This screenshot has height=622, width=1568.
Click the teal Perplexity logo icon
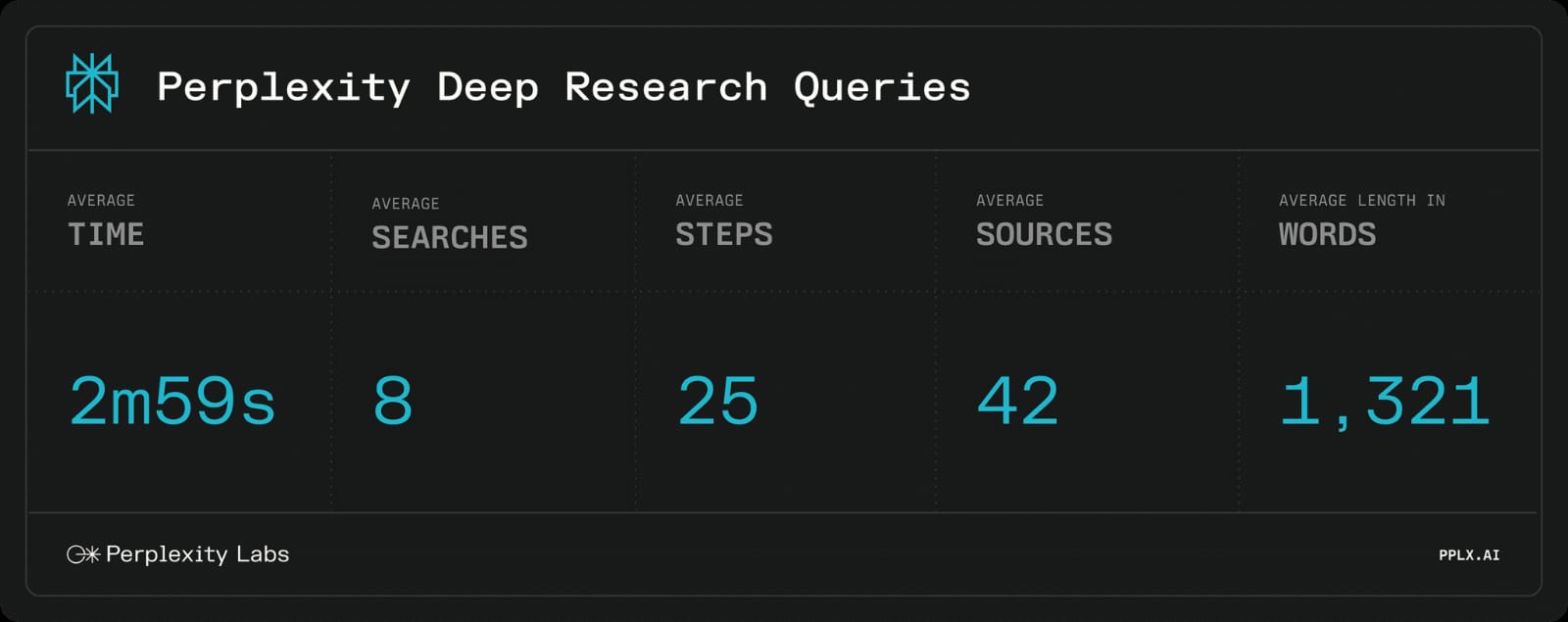[x=92, y=84]
